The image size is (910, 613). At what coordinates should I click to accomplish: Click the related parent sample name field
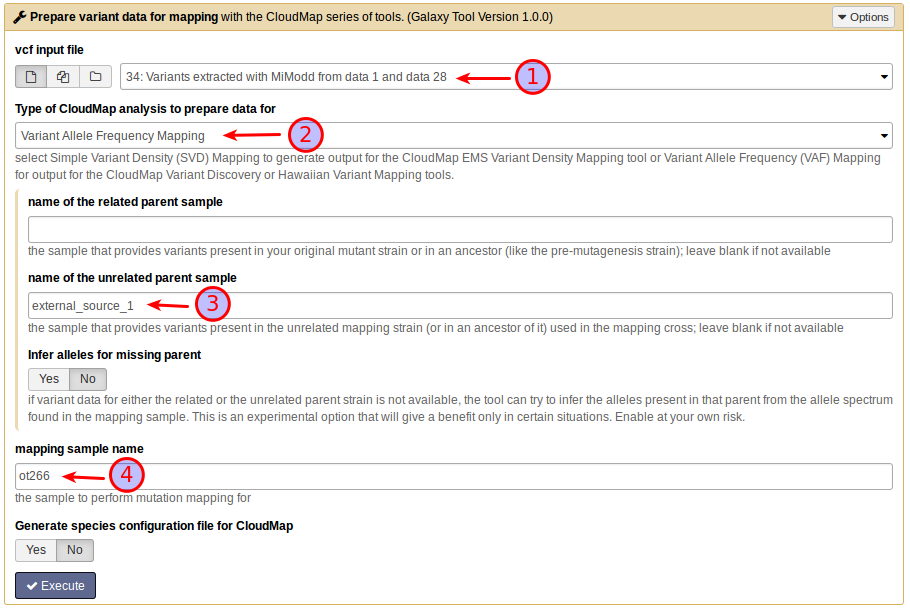(460, 229)
